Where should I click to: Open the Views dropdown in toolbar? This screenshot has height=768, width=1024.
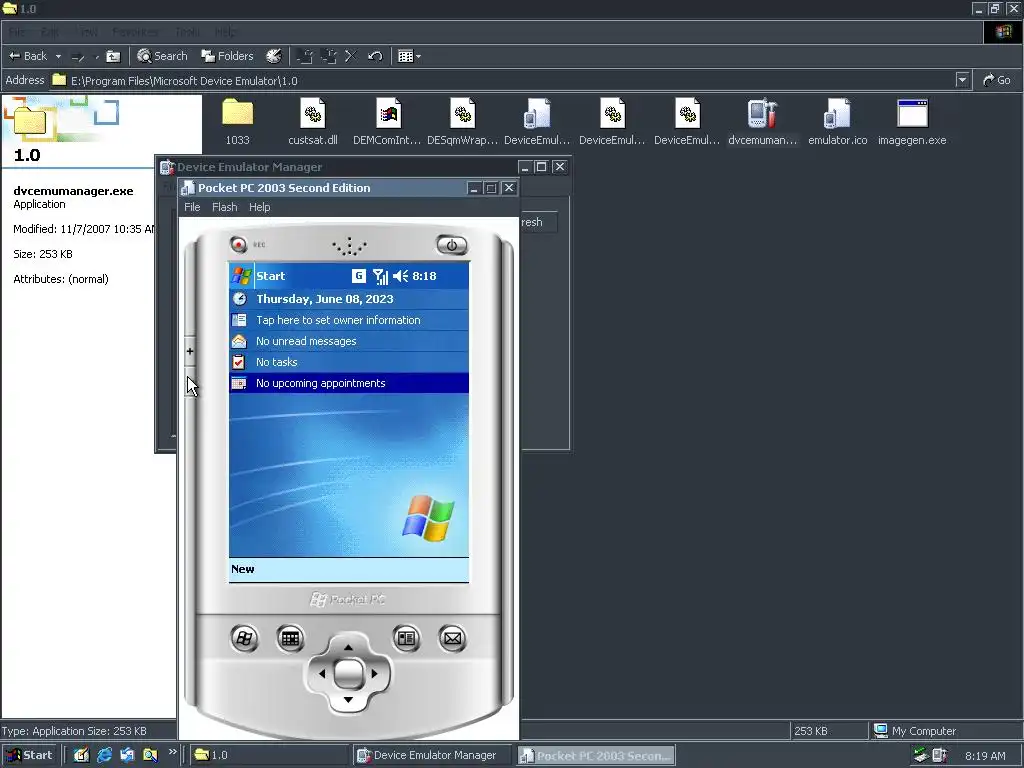(x=409, y=56)
